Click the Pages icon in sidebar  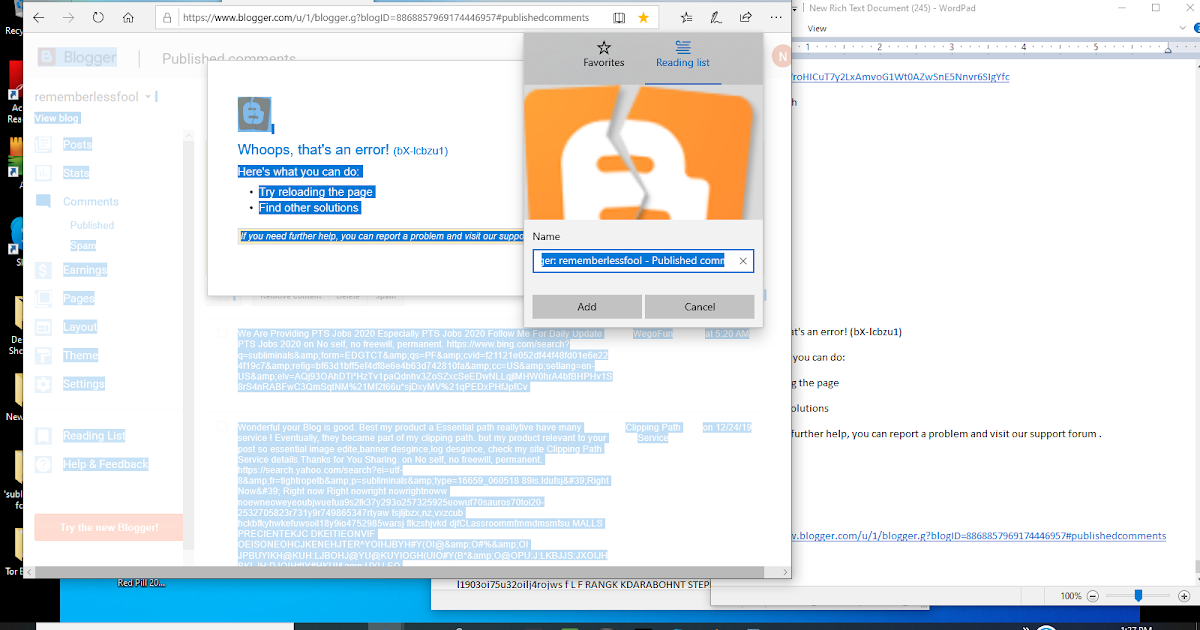[x=43, y=298]
